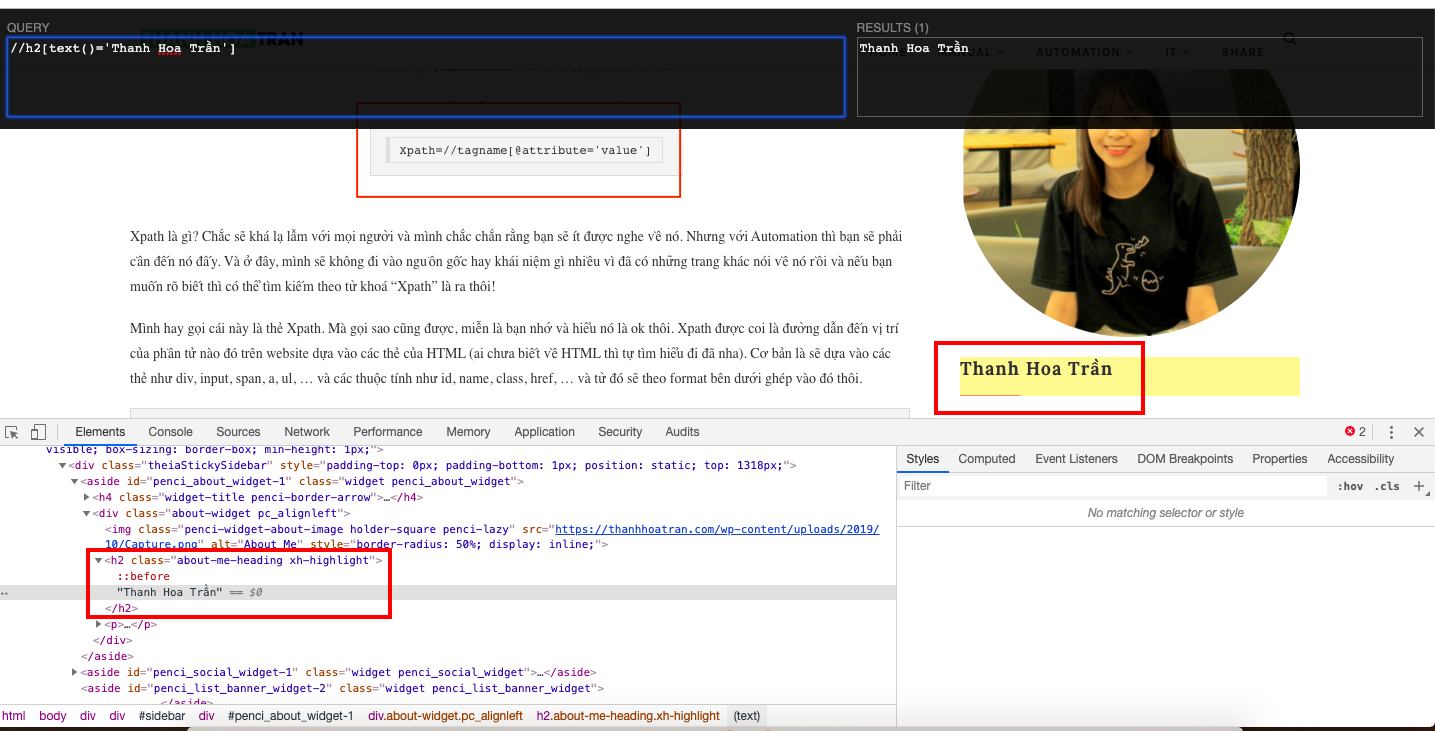Toggle the :hov element state button
Viewport: 1435px width, 731px height.
[x=1350, y=486]
